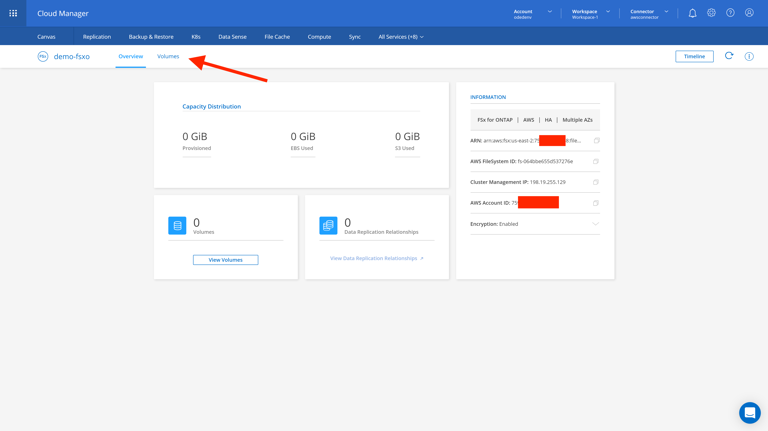Open the Compute menu item
This screenshot has height=431, width=768.
pos(319,37)
